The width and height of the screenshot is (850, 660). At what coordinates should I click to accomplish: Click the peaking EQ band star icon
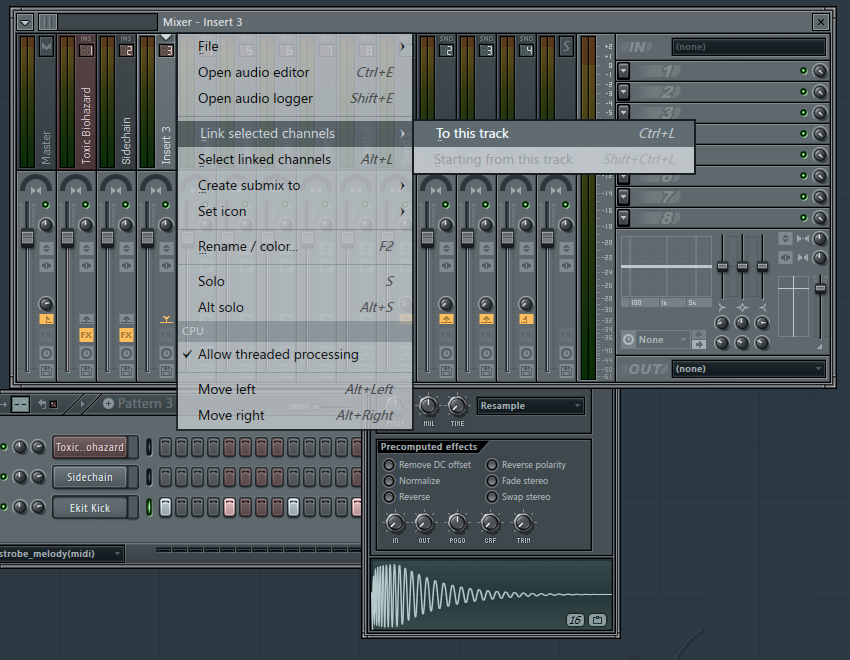pyautogui.click(x=742, y=307)
